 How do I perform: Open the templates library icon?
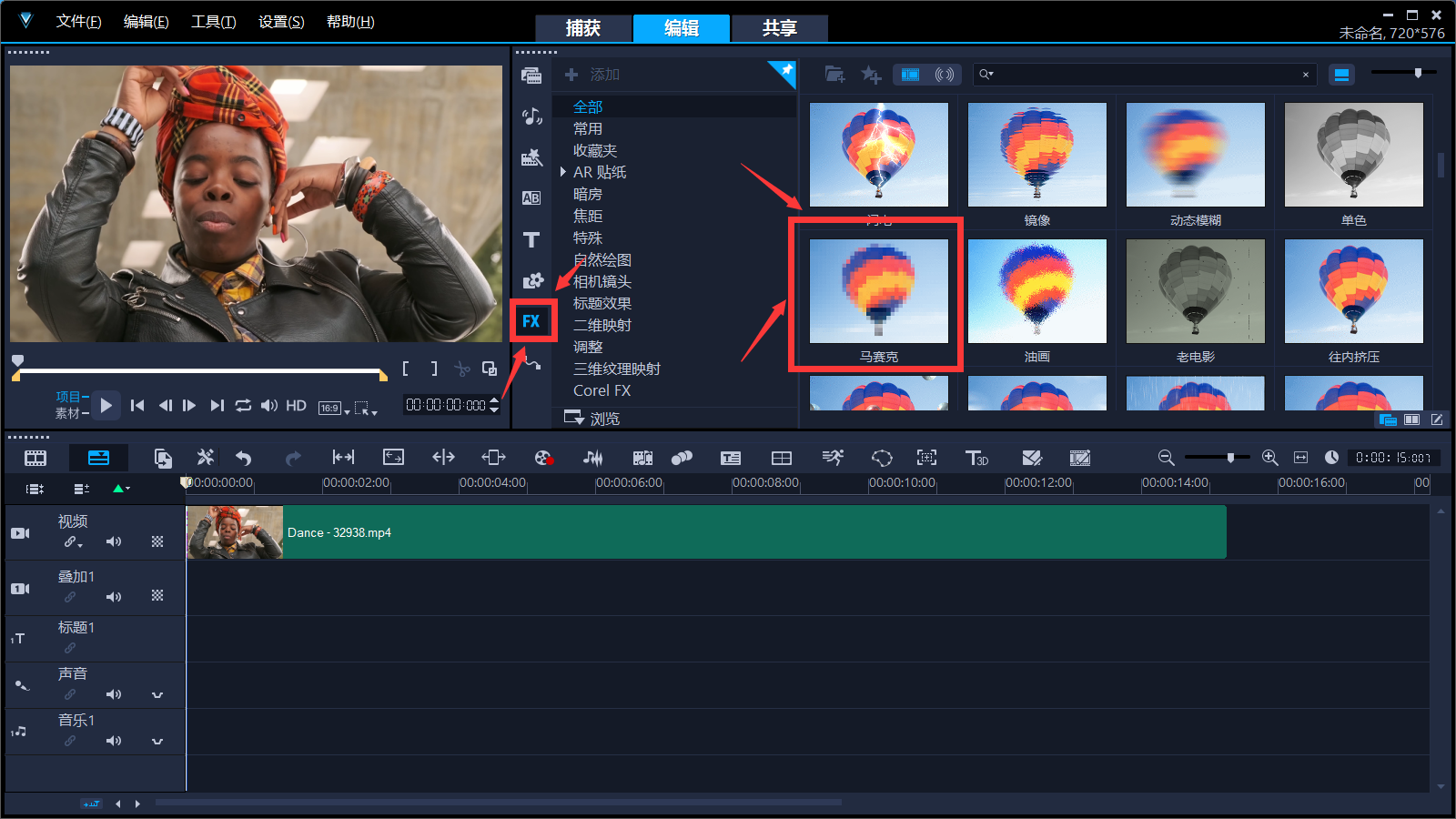[531, 157]
